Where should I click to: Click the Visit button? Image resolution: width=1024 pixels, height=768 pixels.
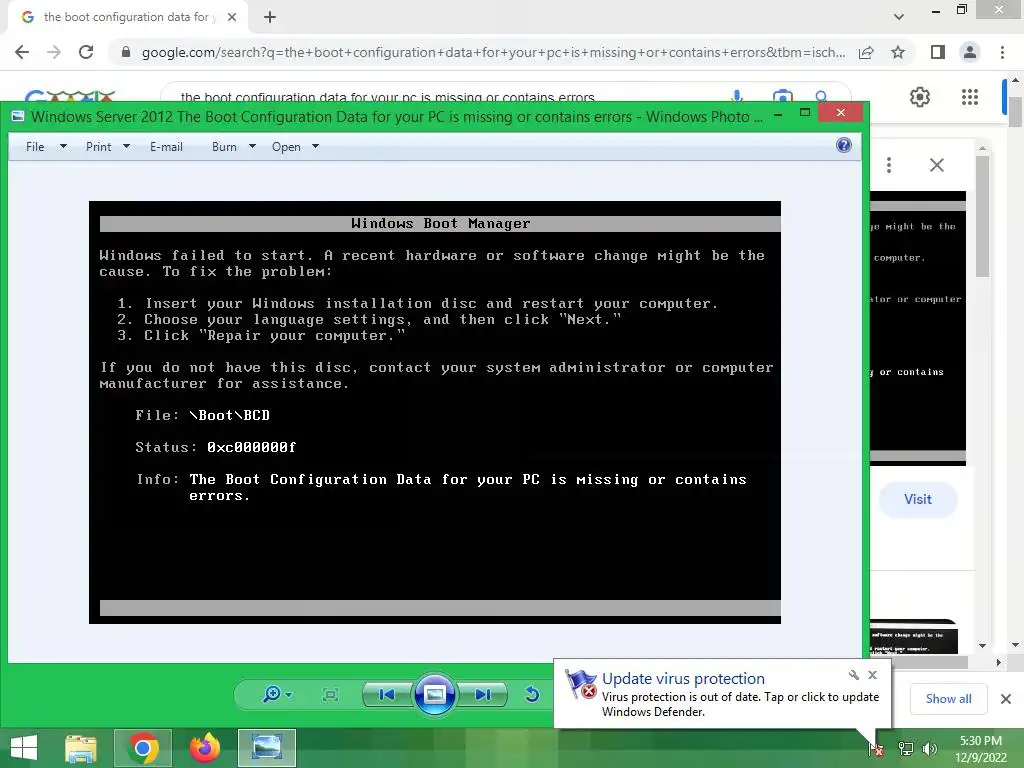coord(918,499)
